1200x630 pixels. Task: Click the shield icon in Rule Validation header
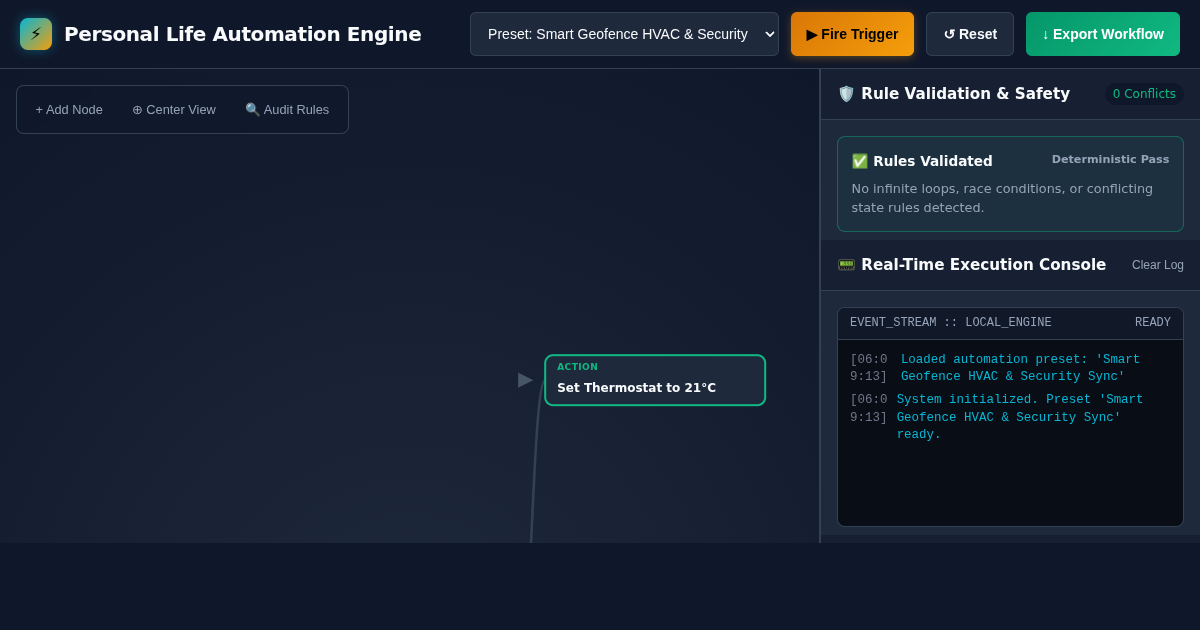(x=846, y=94)
